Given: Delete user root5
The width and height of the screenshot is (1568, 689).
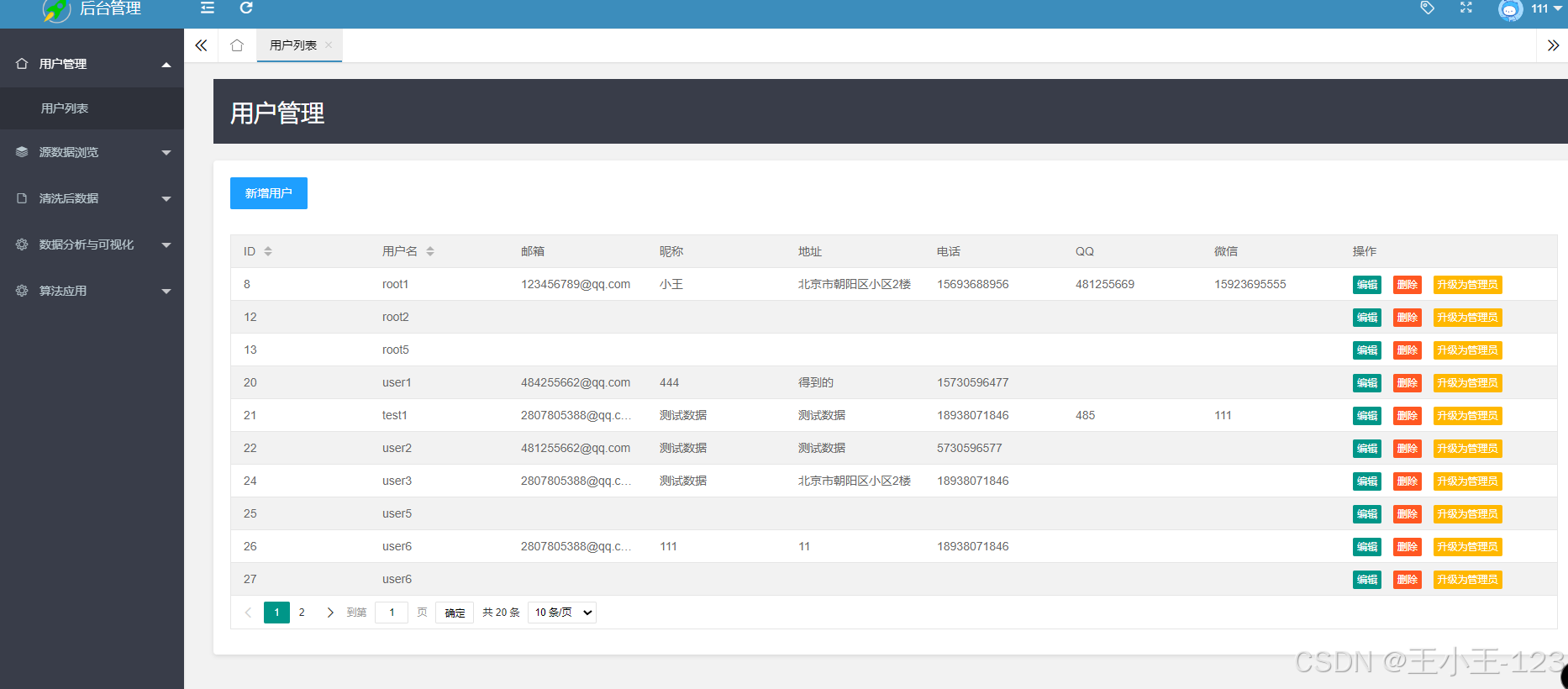Looking at the screenshot, I should pos(1408,350).
